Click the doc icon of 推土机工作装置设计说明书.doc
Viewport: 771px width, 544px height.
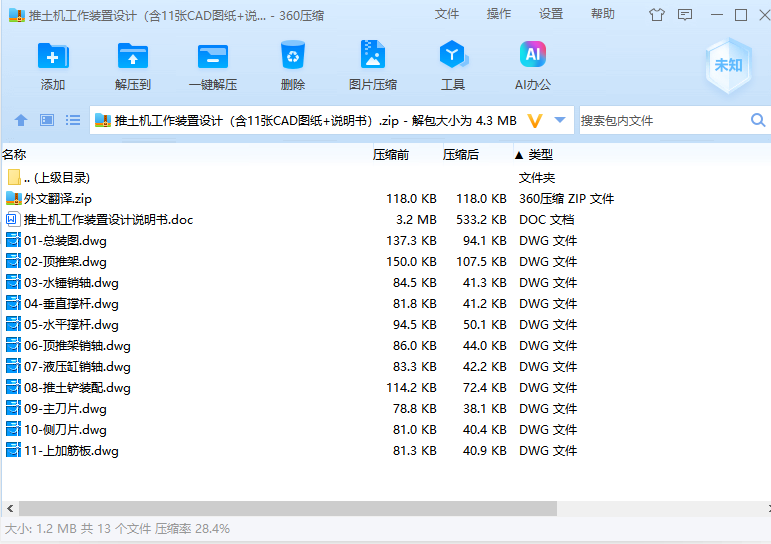[x=13, y=219]
